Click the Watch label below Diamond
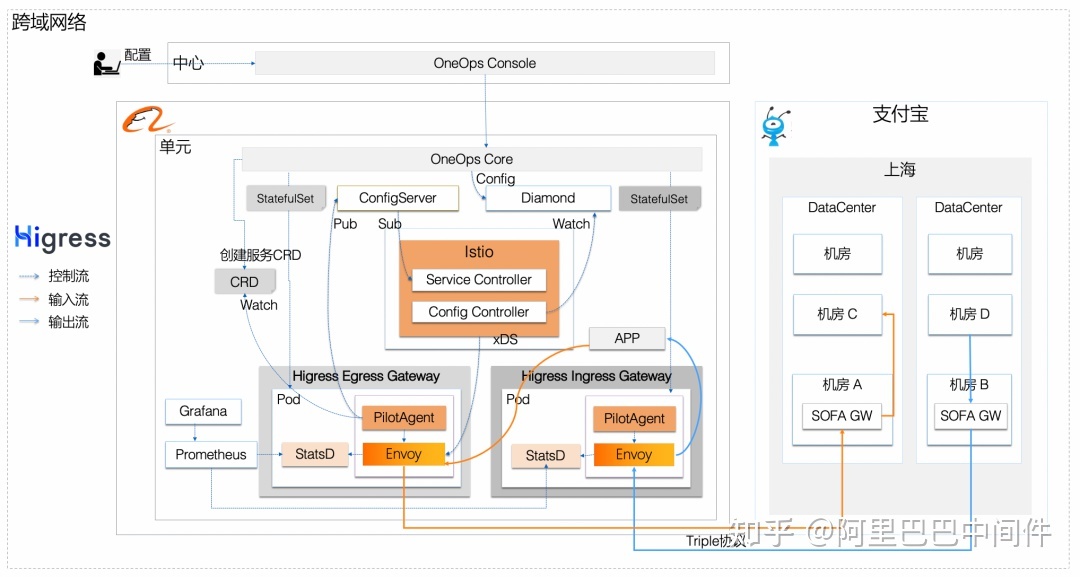The image size is (1080, 577). [571, 224]
